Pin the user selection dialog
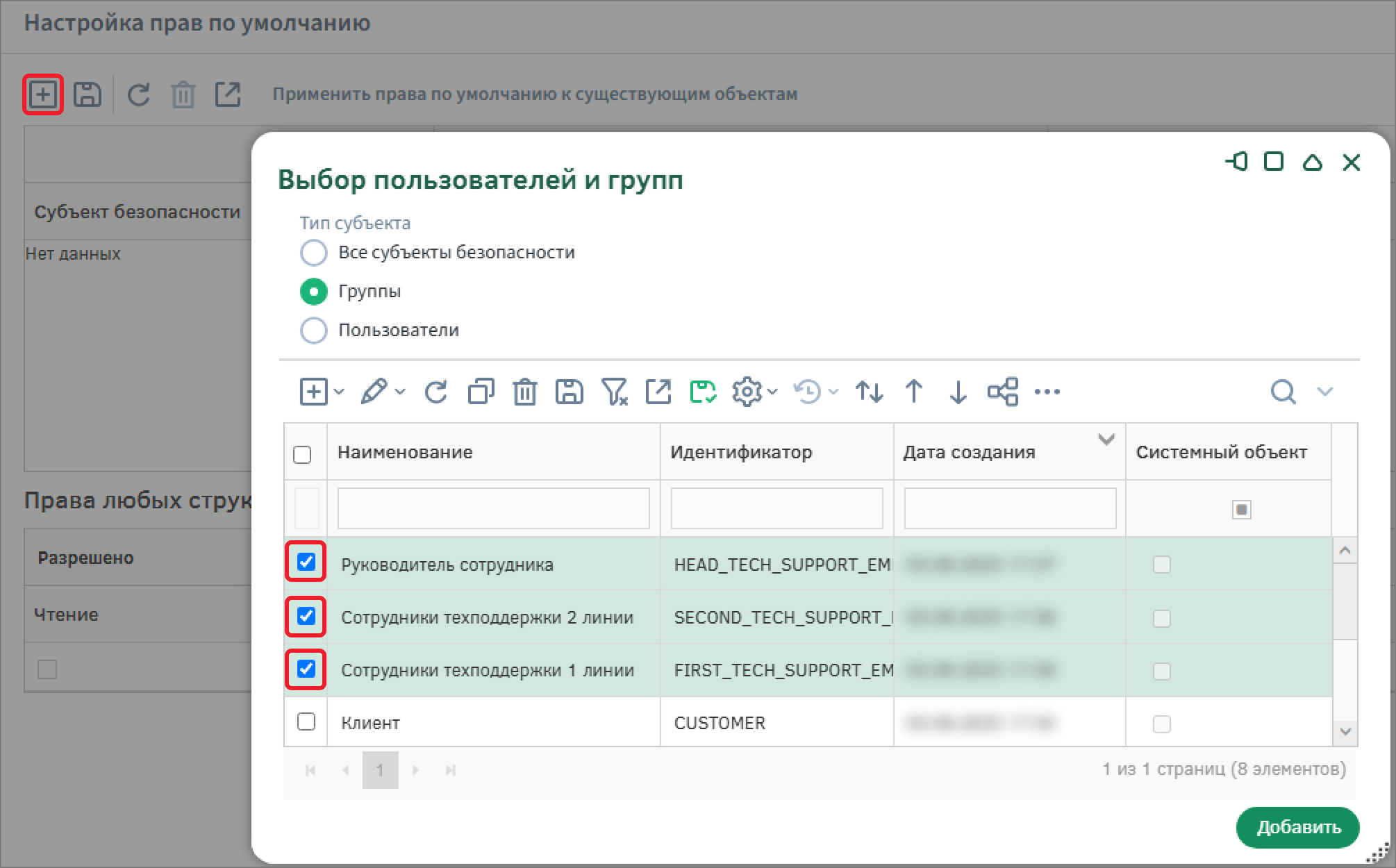Screen dimensions: 1396x868 coord(1236,162)
